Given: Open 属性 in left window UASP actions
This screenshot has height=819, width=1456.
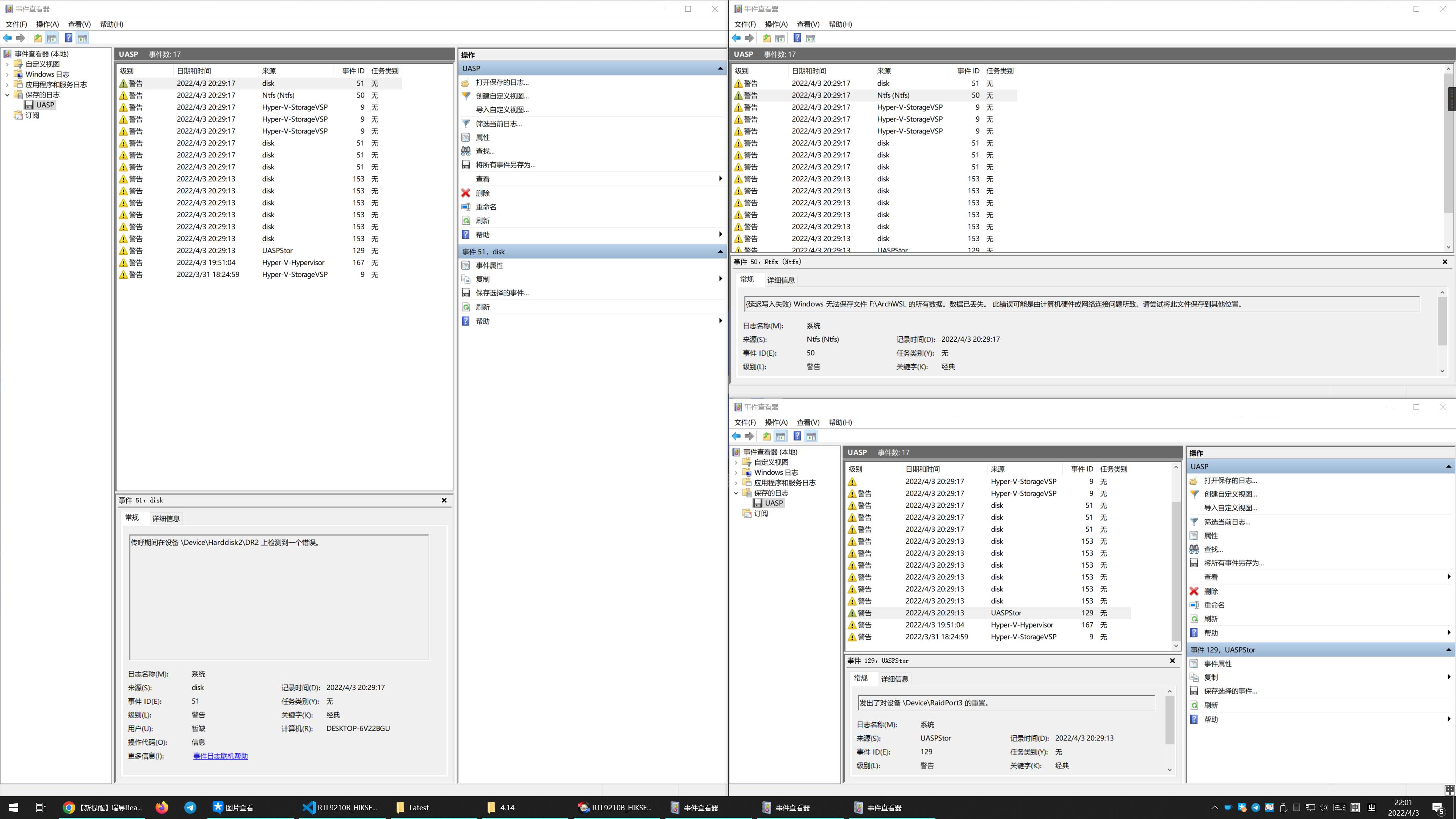Looking at the screenshot, I should click(x=482, y=137).
